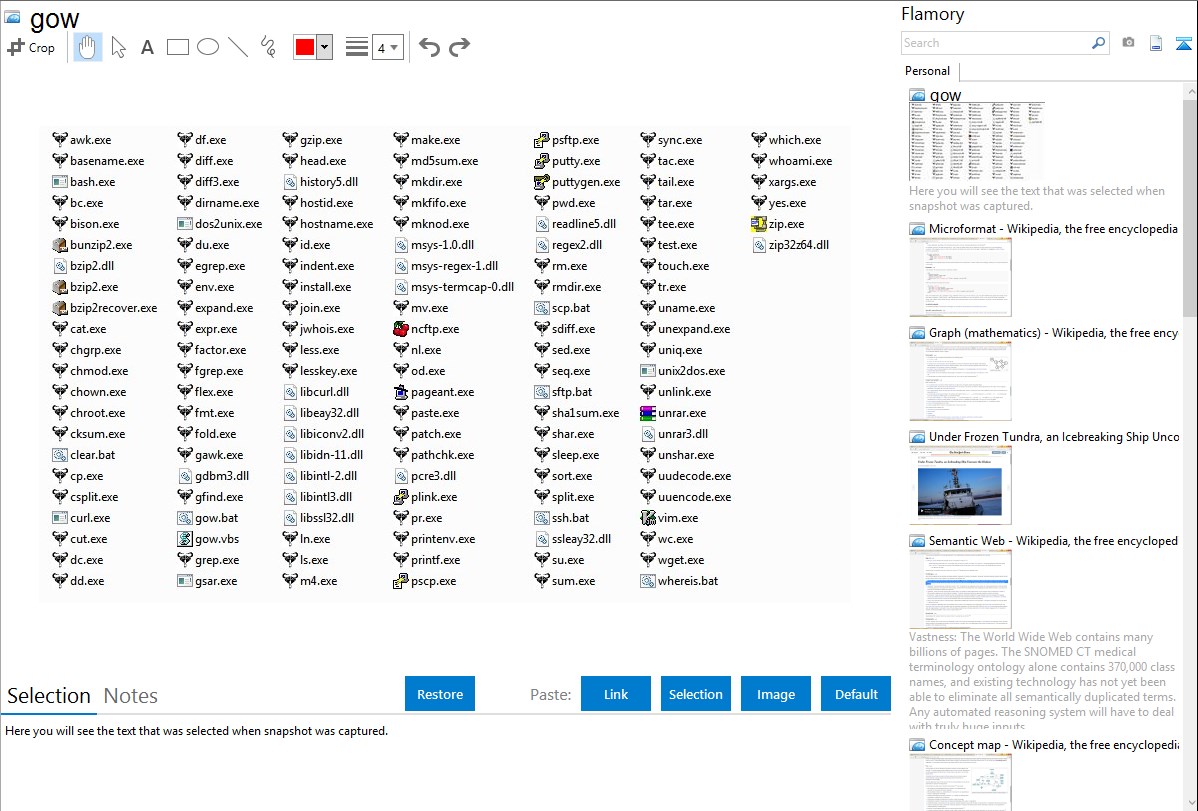Click the search magnifier icon
Screen dimensions: 1198x811
[1099, 43]
